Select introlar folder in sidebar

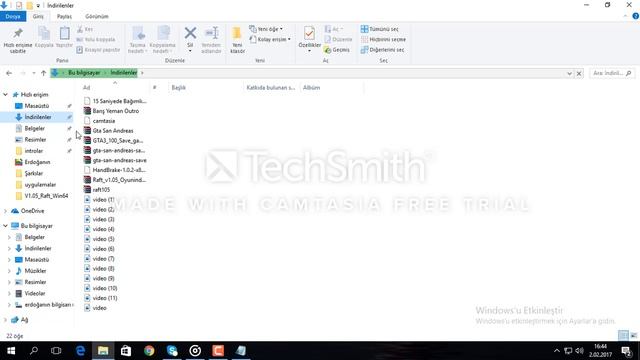[x=33, y=151]
